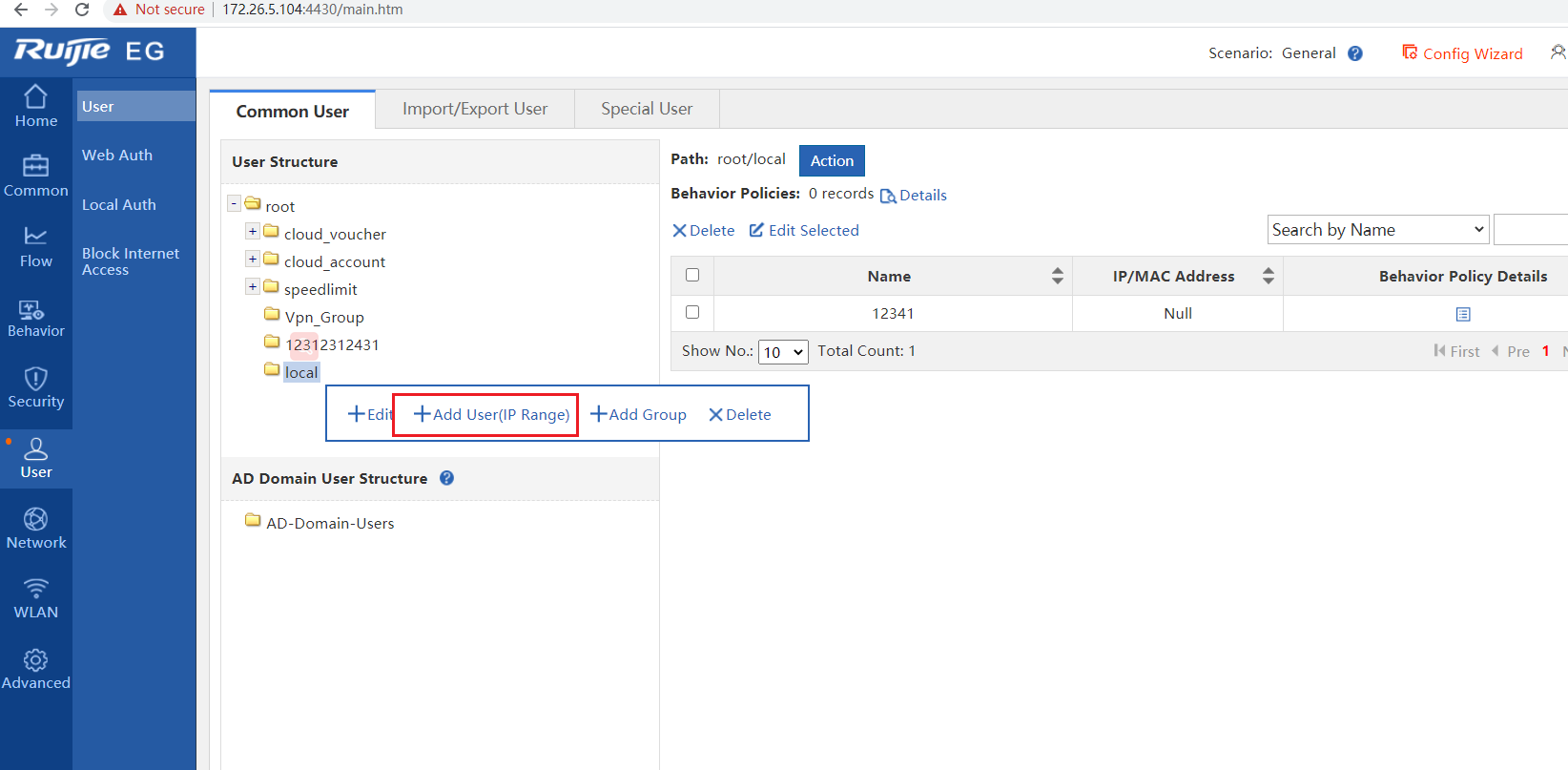Open the Security shield section
Image resolution: width=1568 pixels, height=770 pixels.
[x=35, y=388]
